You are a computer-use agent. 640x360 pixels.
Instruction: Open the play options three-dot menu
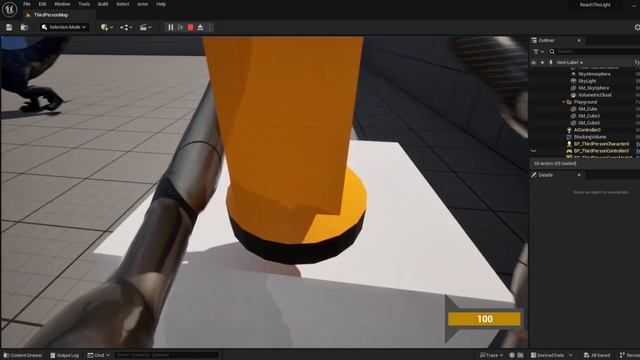[210, 27]
